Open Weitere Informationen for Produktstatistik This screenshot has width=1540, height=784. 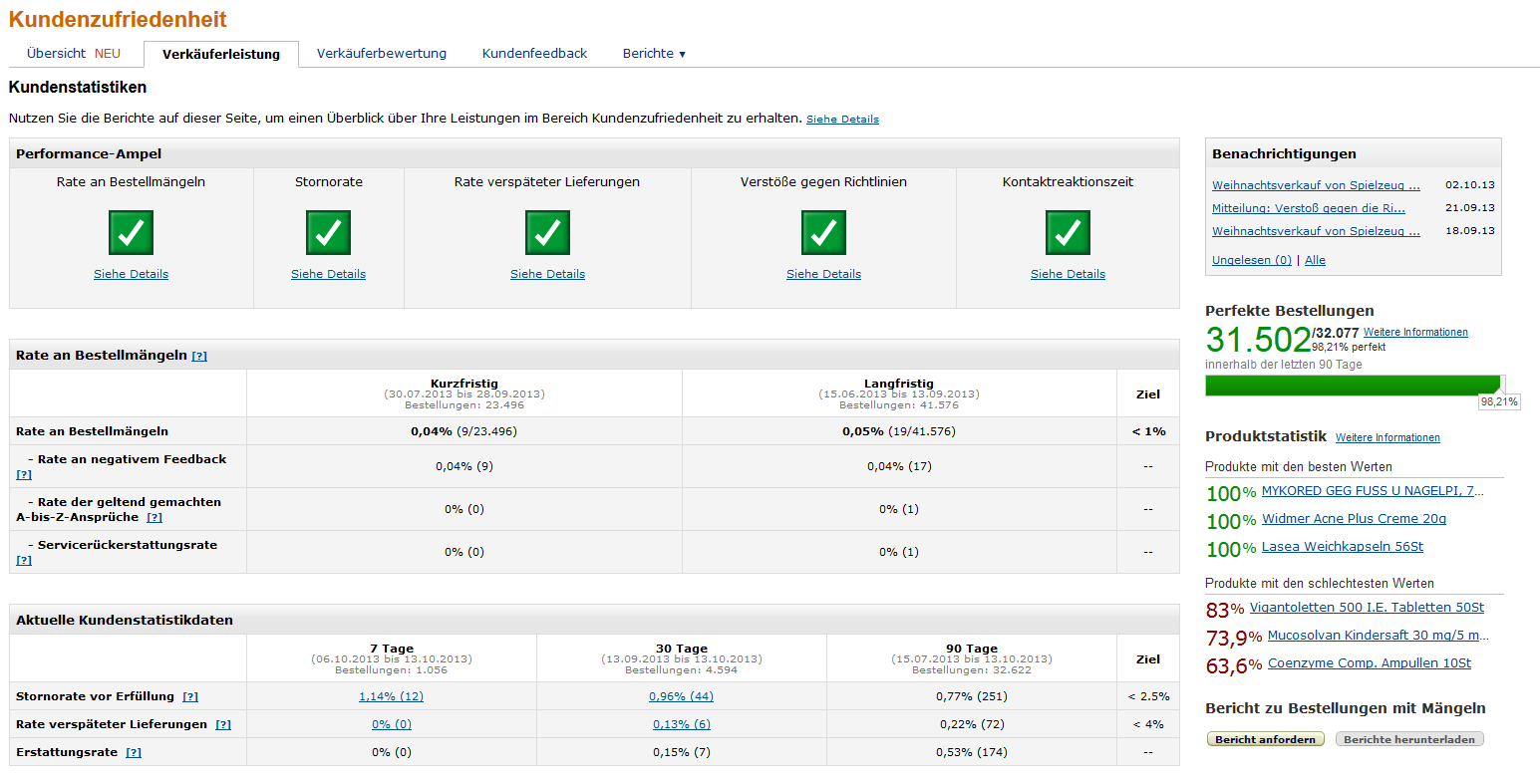click(1387, 438)
